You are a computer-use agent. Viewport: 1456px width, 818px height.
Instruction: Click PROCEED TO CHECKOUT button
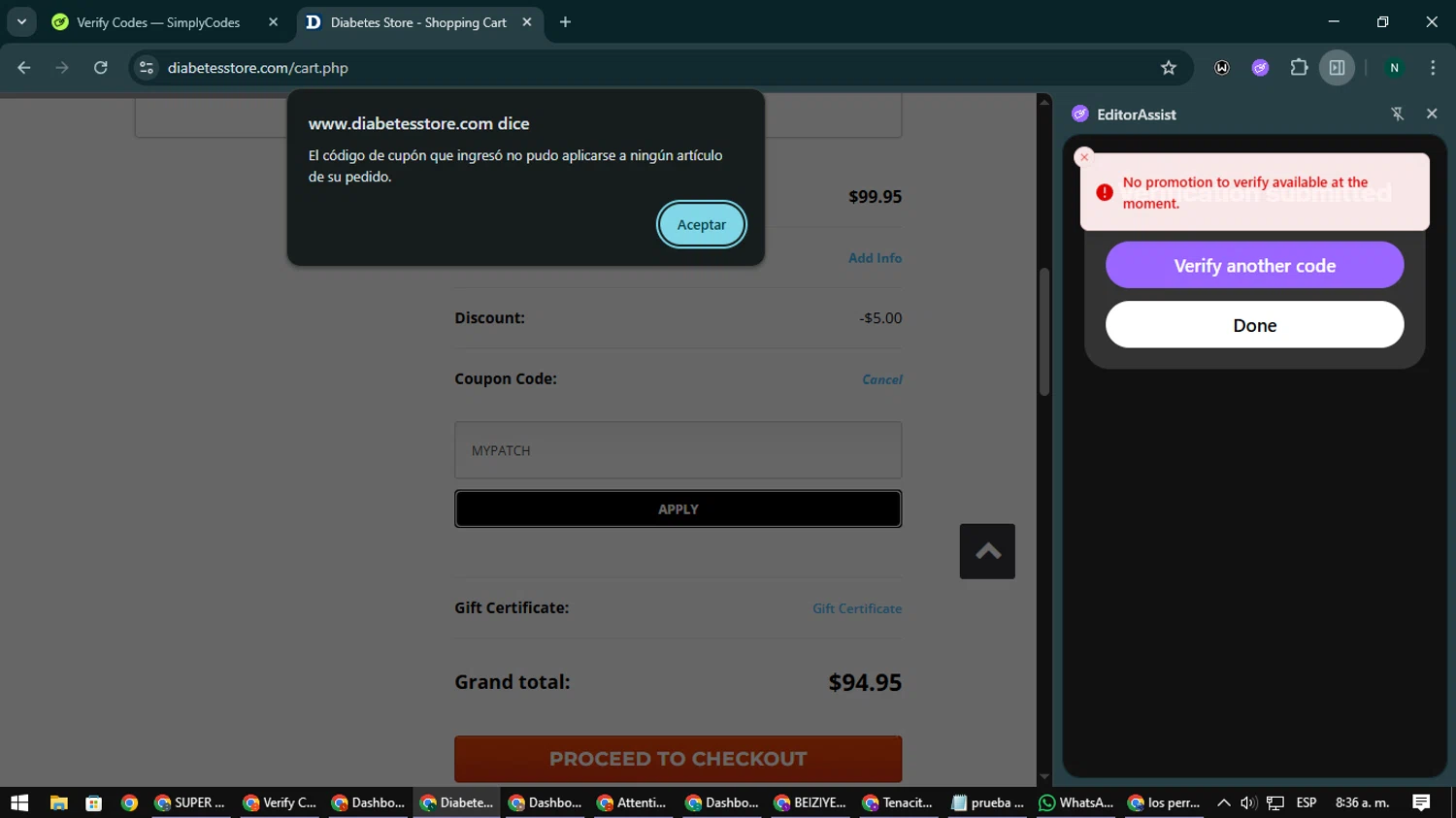[678, 759]
